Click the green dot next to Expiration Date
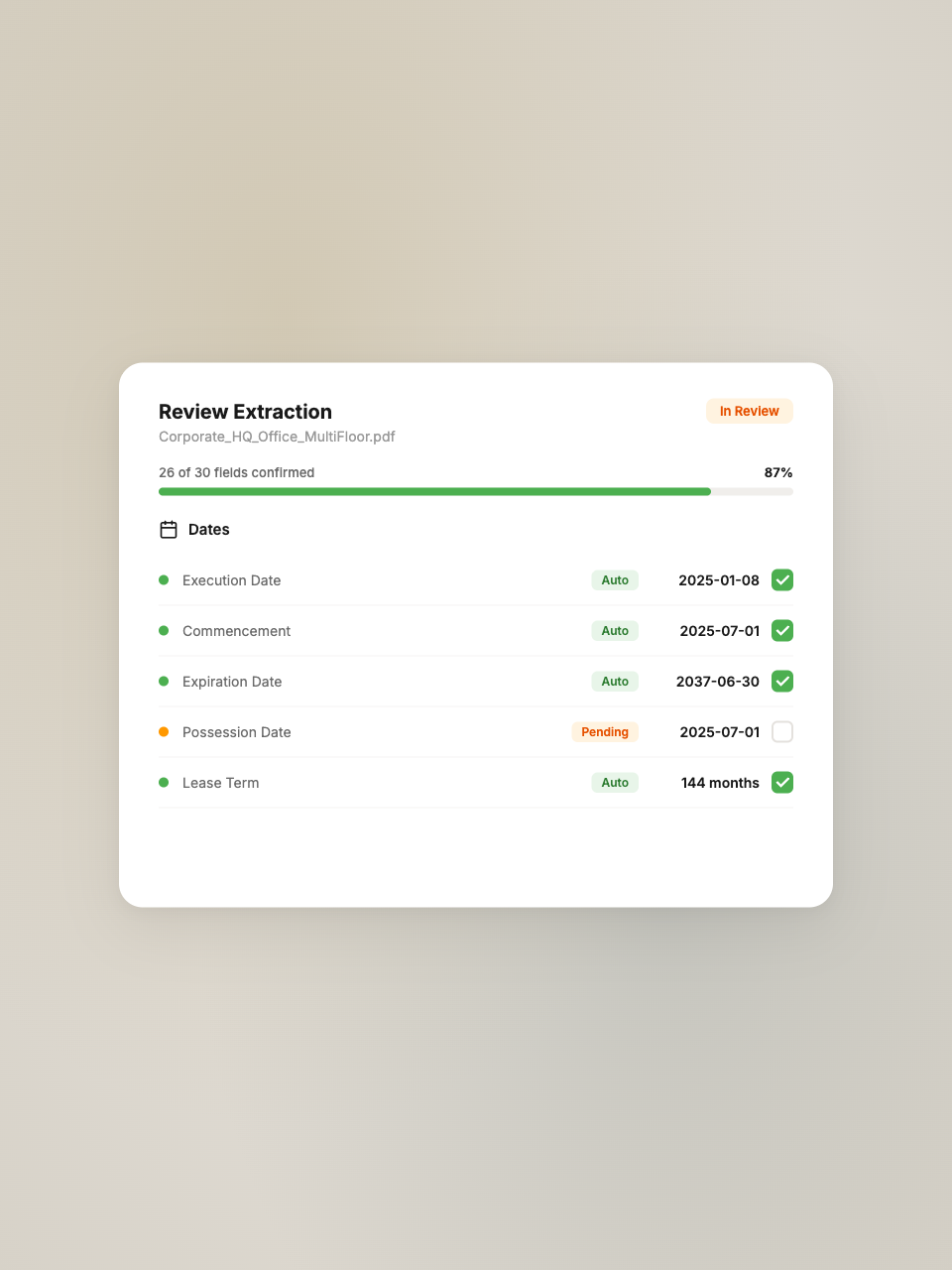952x1270 pixels. click(x=164, y=682)
